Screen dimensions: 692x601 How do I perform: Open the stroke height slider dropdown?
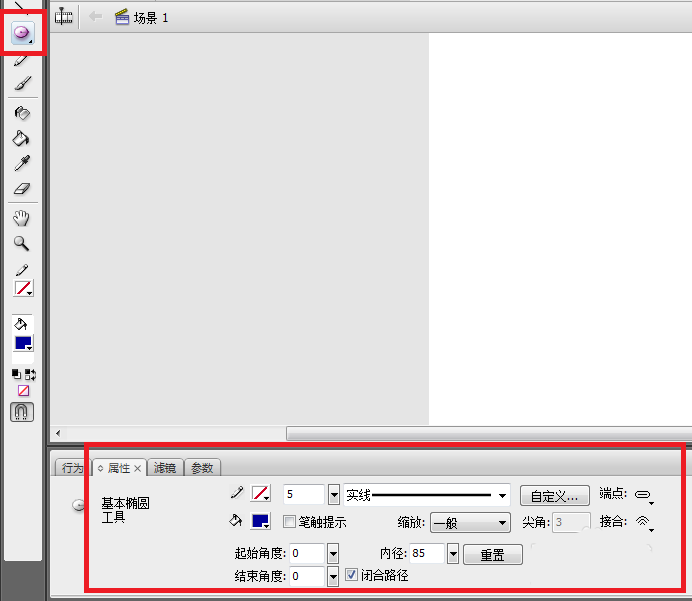(x=334, y=494)
